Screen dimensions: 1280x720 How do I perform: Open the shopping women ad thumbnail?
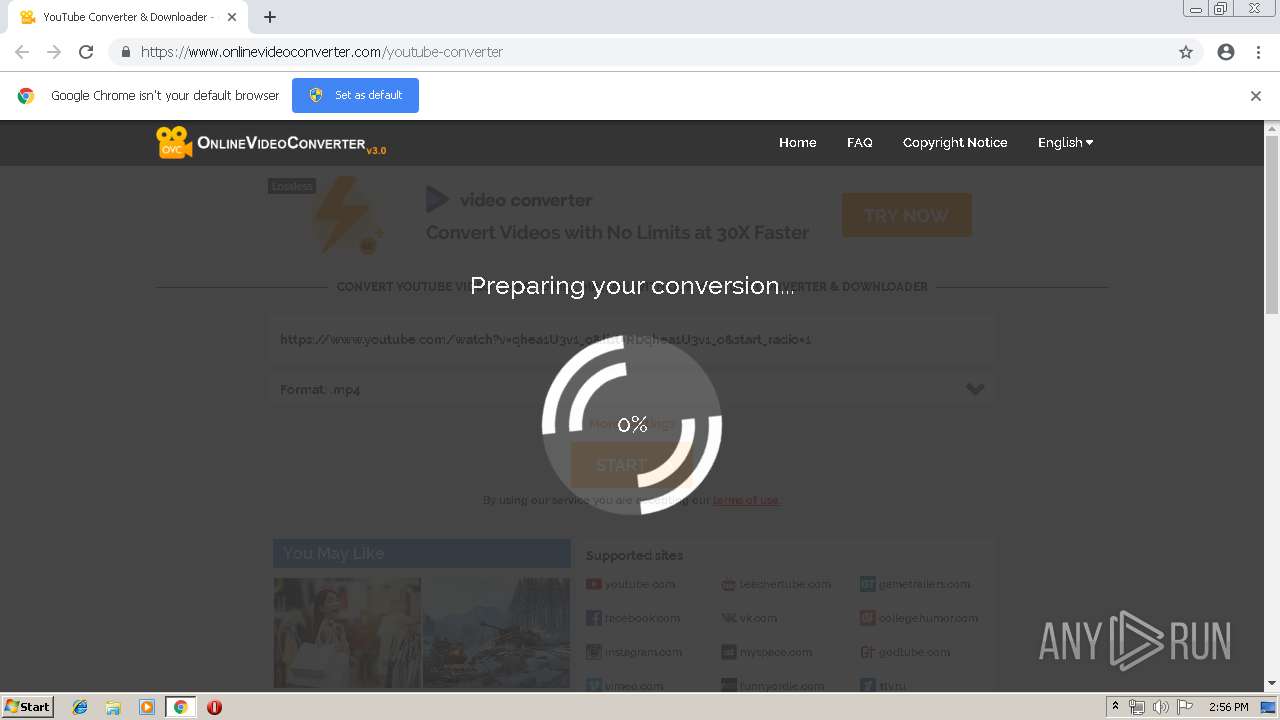click(347, 632)
